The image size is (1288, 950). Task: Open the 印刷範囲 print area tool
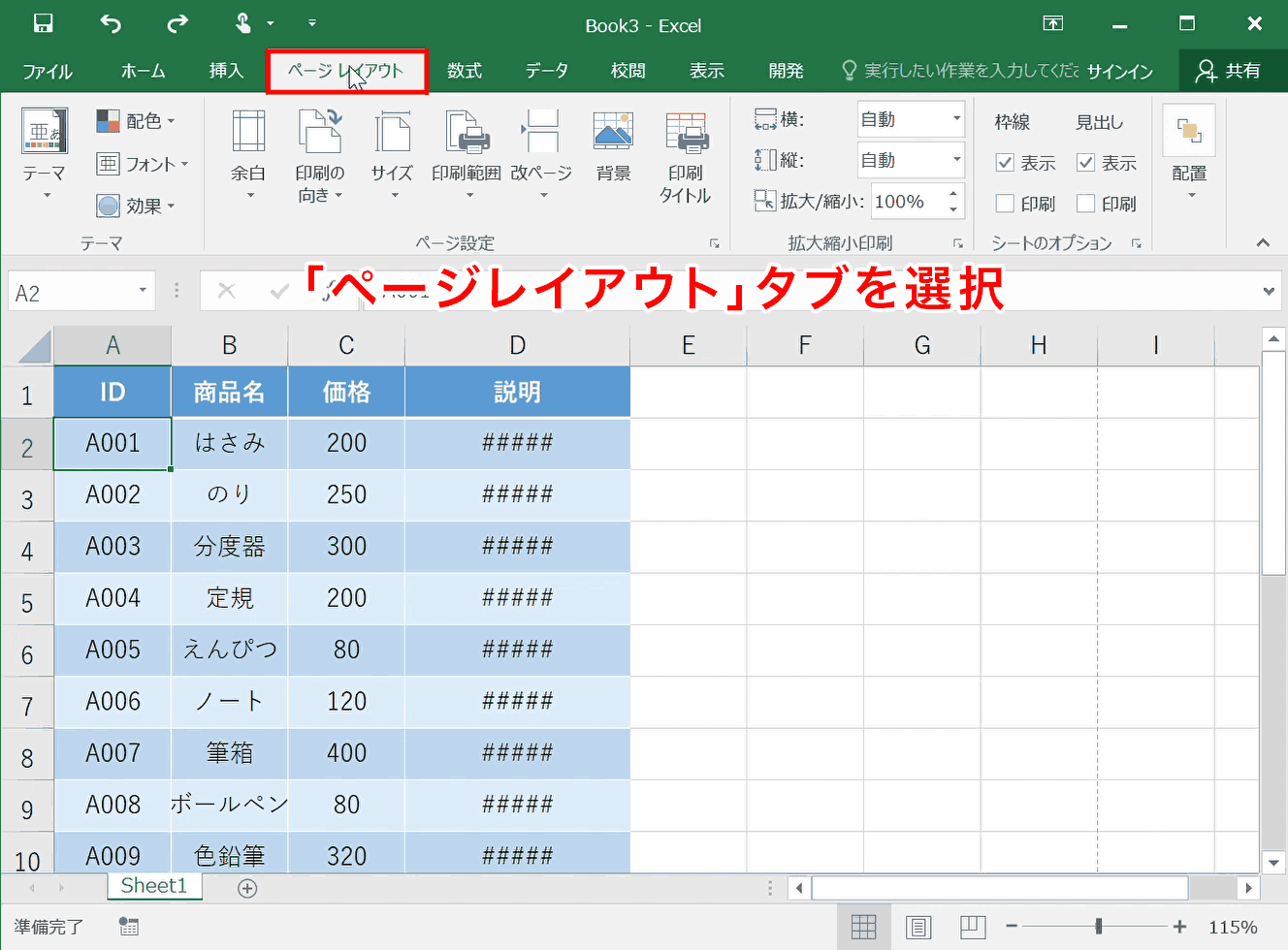pyautogui.click(x=467, y=153)
